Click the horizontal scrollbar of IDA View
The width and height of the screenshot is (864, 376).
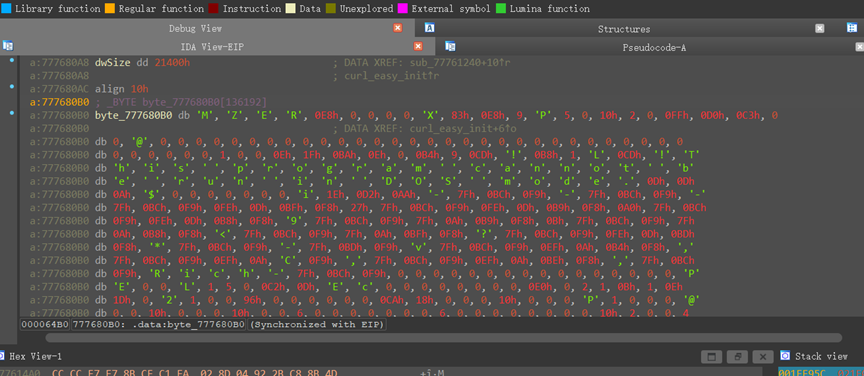click(444, 337)
